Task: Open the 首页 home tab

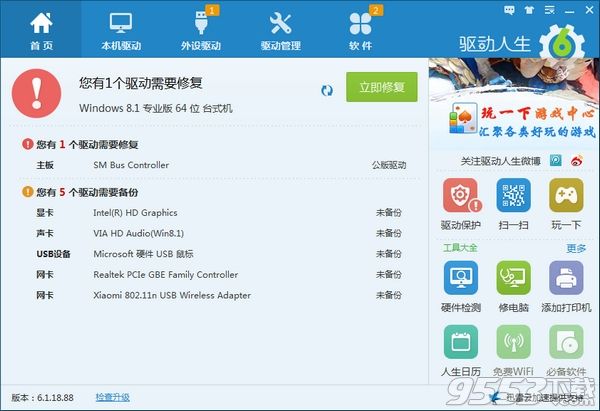Action: coord(41,29)
